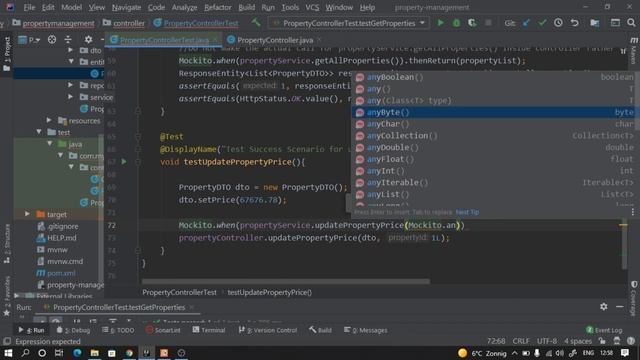The width and height of the screenshot is (640, 360).
Task: Open Event Log in status bar
Action: [604, 330]
